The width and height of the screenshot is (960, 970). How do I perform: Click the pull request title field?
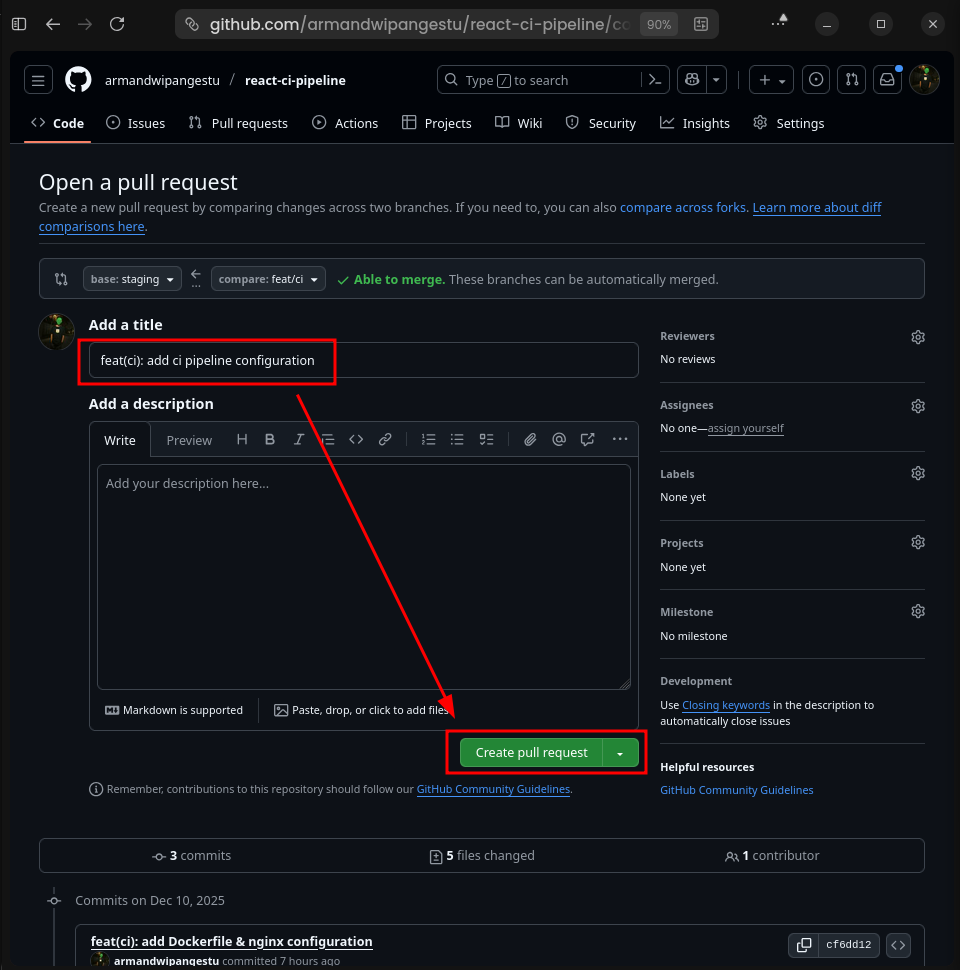click(363, 360)
